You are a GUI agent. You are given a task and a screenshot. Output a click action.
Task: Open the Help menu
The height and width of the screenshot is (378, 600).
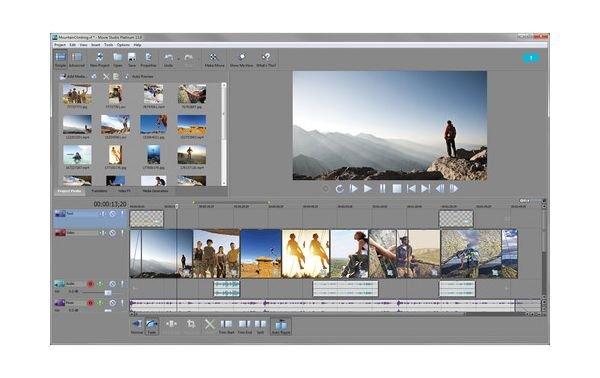[137, 45]
